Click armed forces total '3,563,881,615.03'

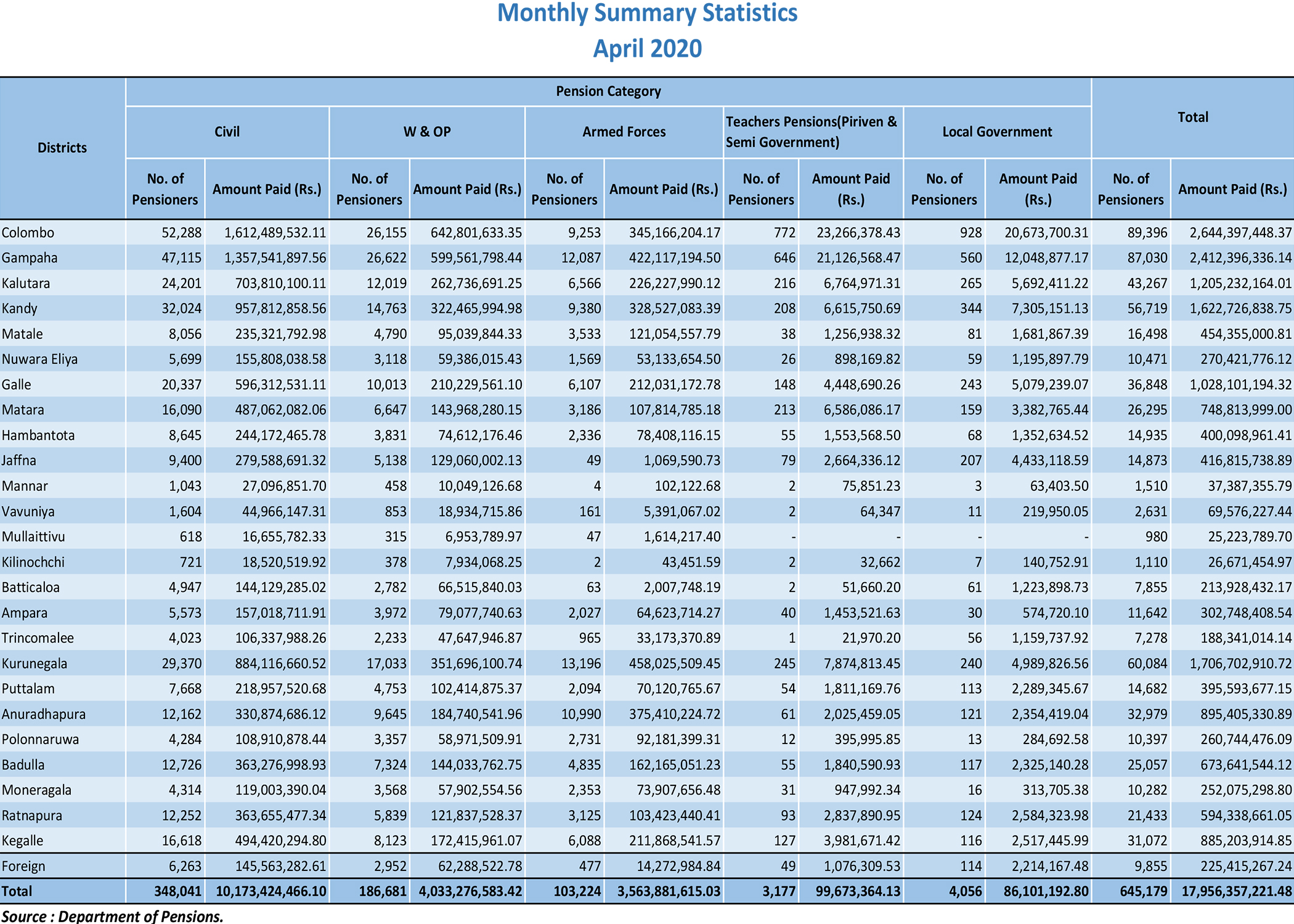[669, 891]
